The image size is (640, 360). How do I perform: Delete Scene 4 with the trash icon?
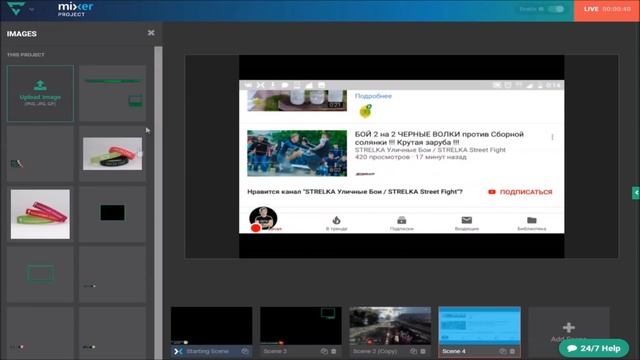[x=513, y=351]
